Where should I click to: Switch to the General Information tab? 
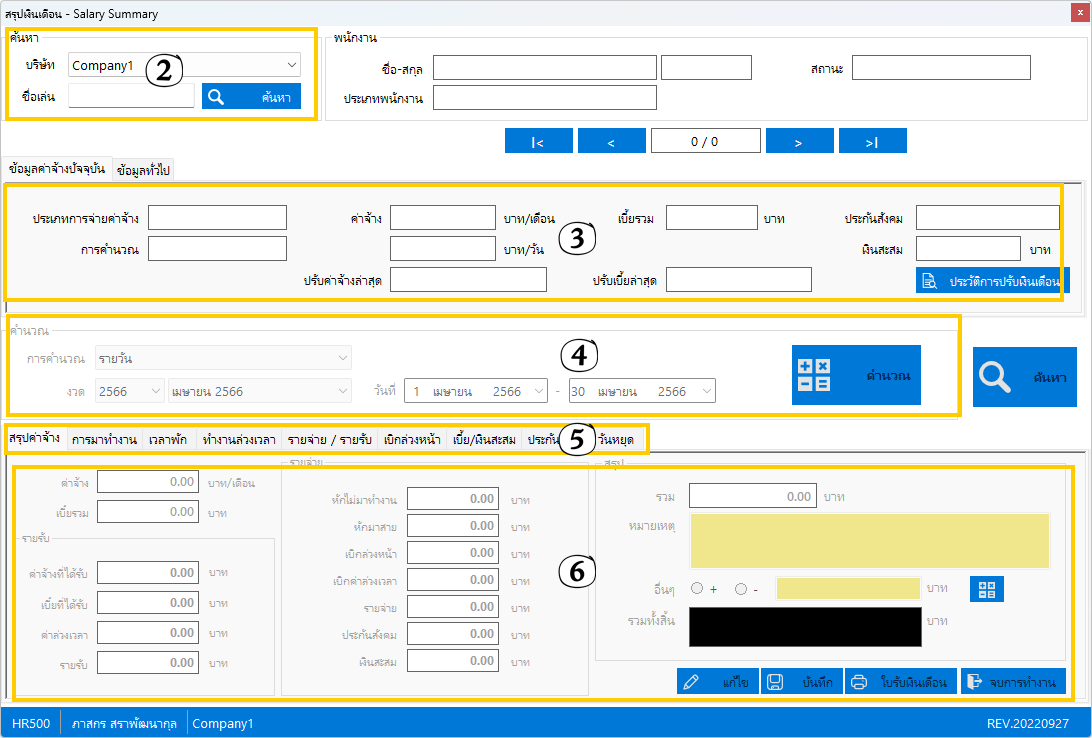[x=143, y=170]
